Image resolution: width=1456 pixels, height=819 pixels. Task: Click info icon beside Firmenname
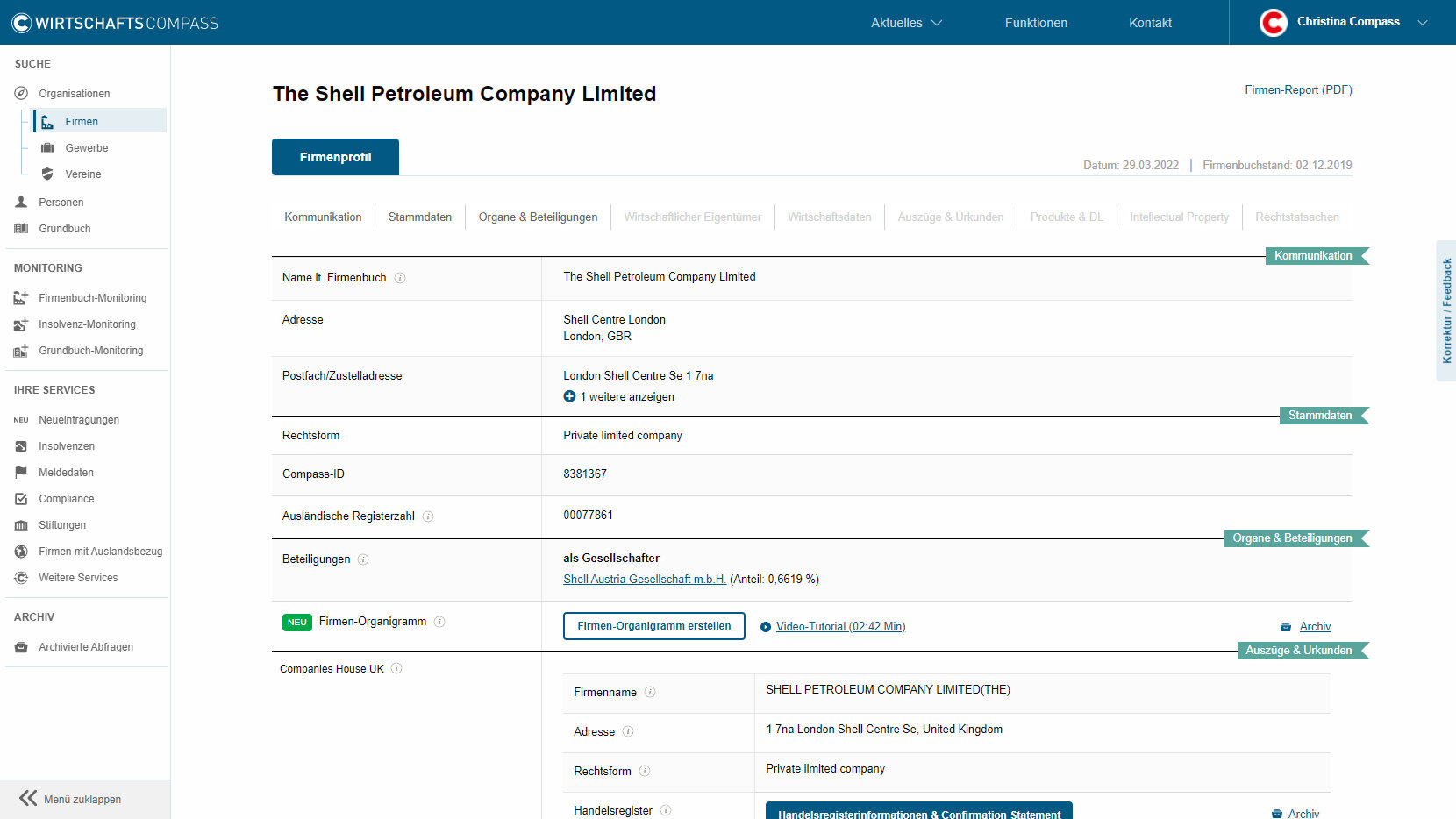650,692
